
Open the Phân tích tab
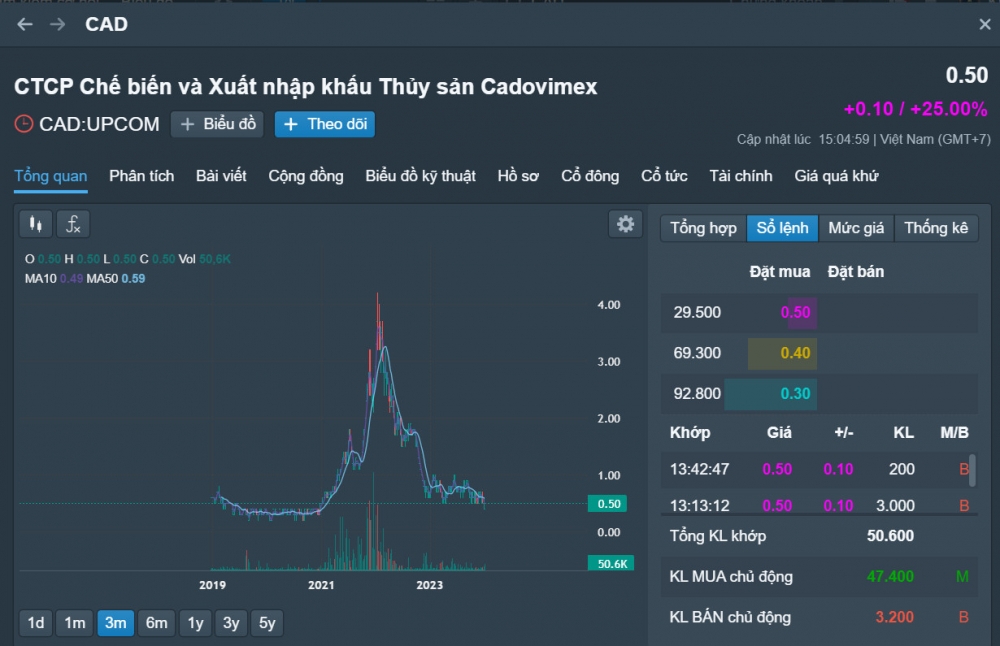tap(142, 176)
